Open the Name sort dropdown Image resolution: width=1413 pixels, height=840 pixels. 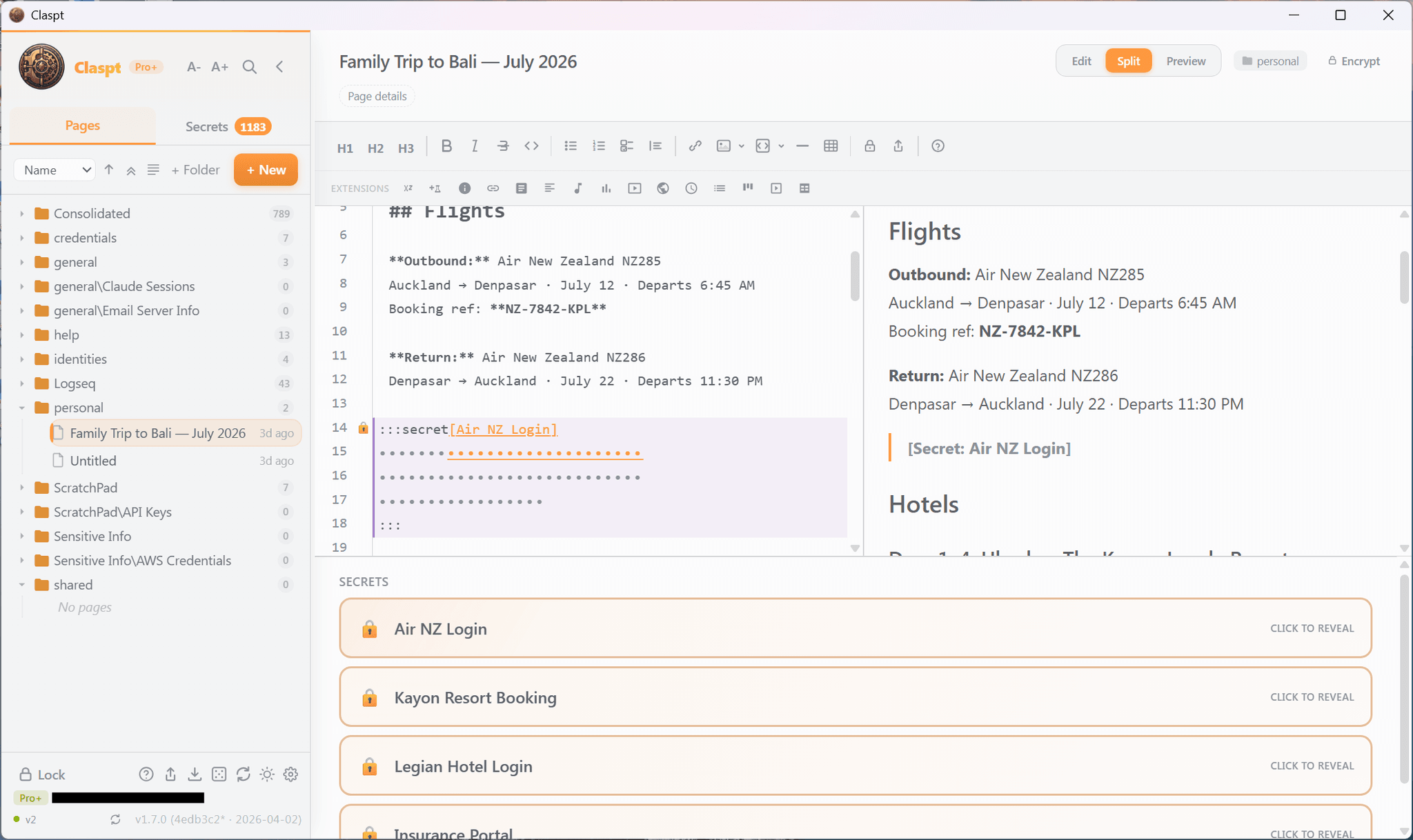[x=55, y=170]
